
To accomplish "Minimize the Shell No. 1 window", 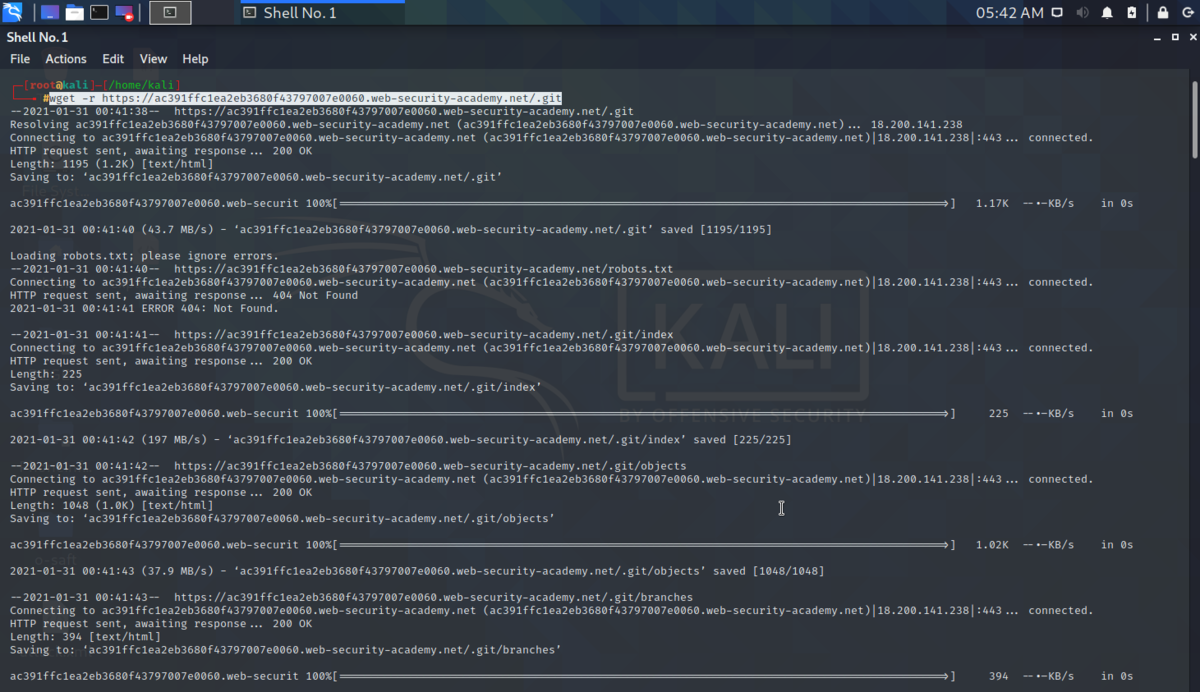I will pos(1158,37).
